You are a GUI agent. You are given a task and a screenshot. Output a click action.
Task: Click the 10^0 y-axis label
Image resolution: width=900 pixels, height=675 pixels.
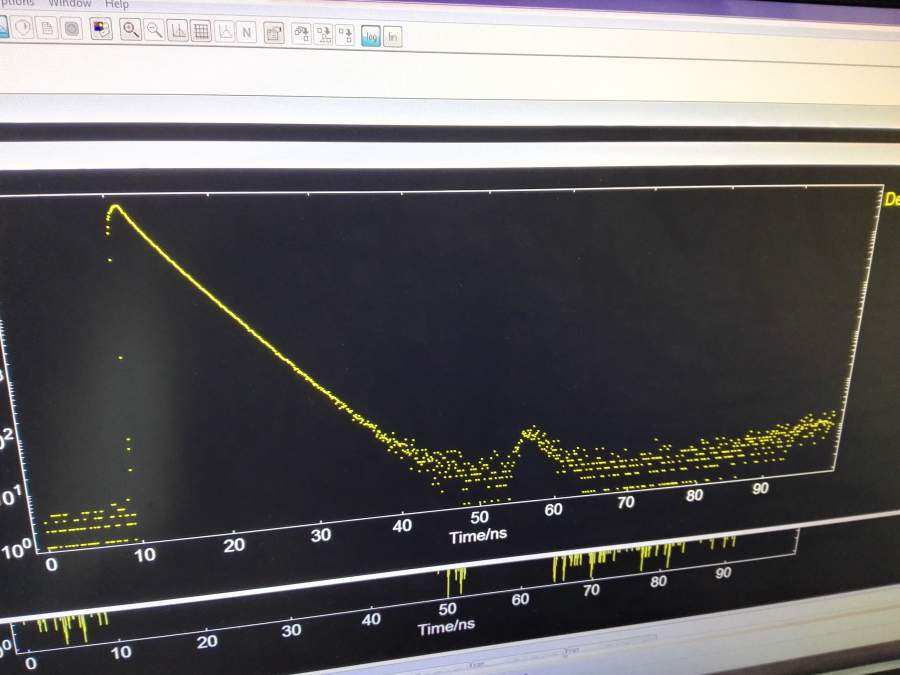pos(16,551)
